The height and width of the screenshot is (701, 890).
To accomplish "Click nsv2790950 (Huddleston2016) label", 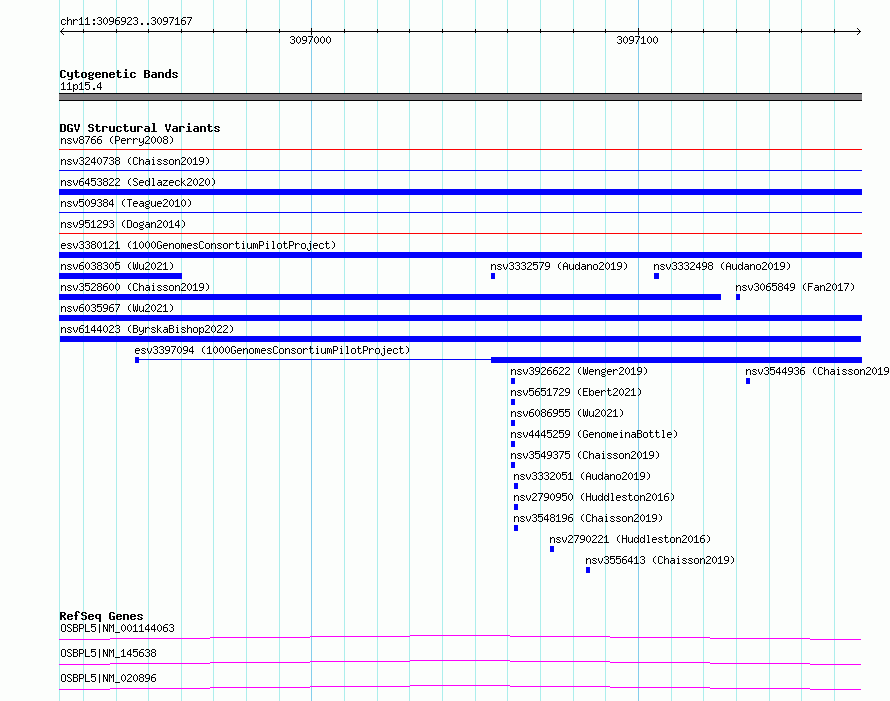I will (594, 497).
